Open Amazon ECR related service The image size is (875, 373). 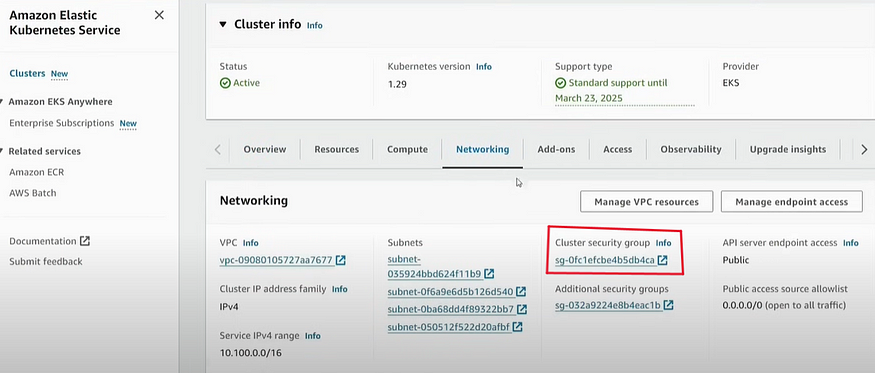pyautogui.click(x=36, y=173)
